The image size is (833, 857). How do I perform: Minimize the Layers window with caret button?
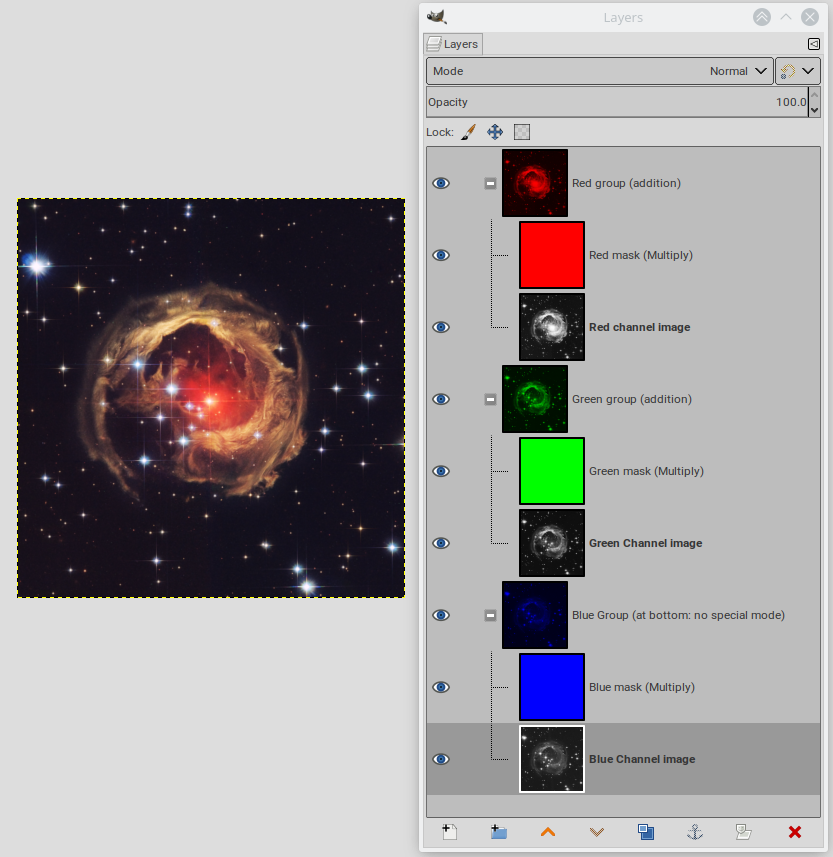pos(786,17)
